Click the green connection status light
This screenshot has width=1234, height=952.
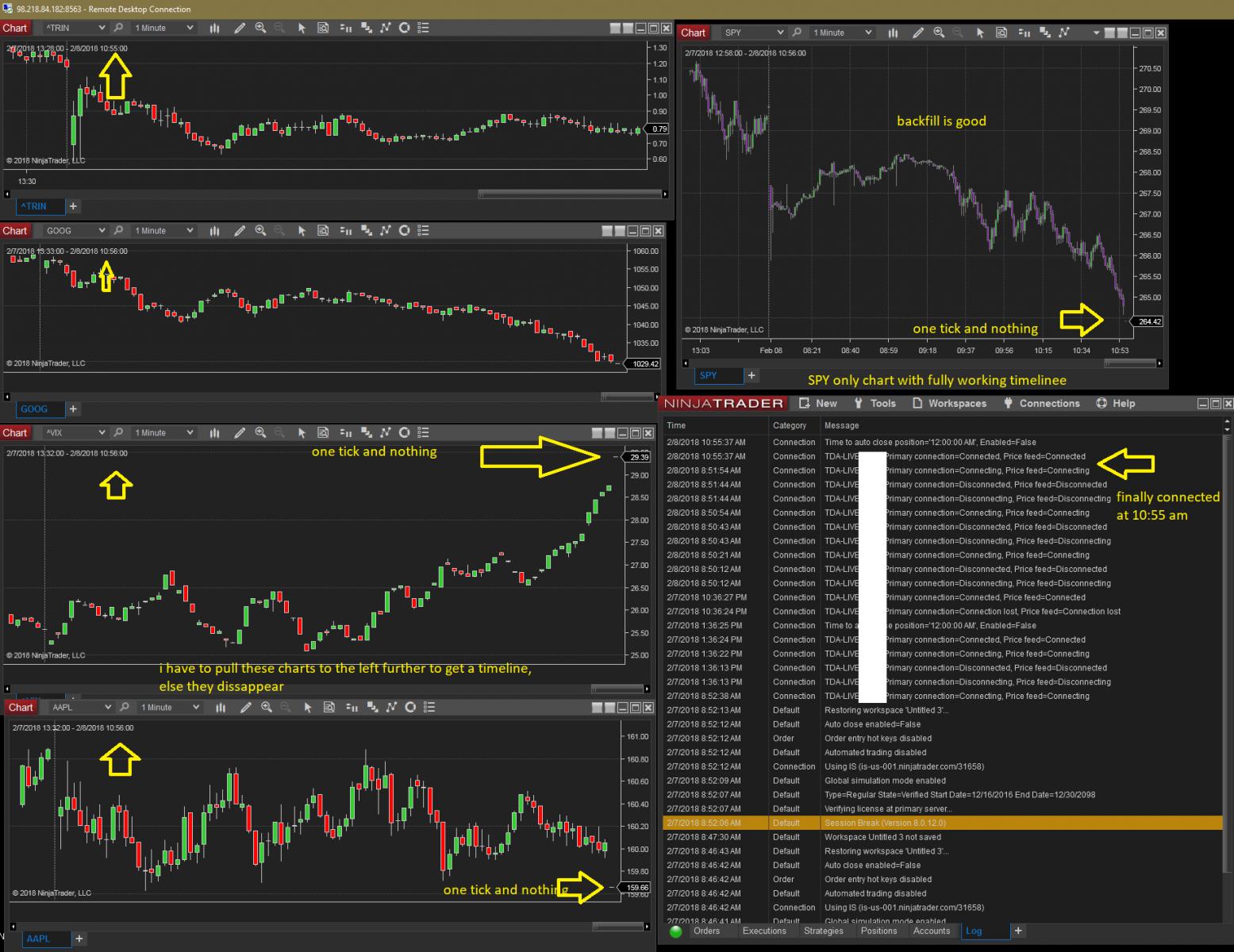(x=676, y=932)
